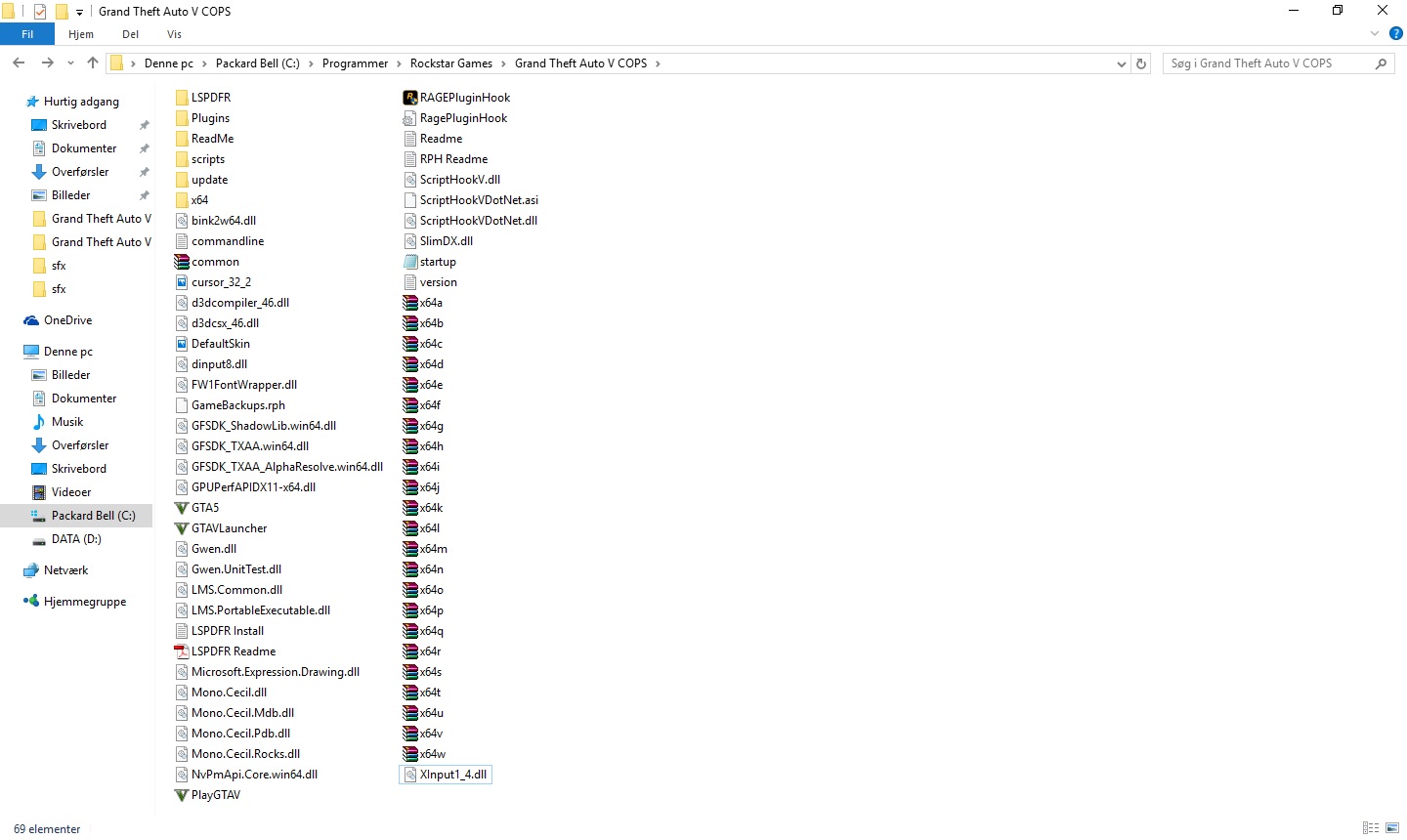The height and width of the screenshot is (840, 1407).
Task: Click the Videoer film icon
Action: click(39, 492)
